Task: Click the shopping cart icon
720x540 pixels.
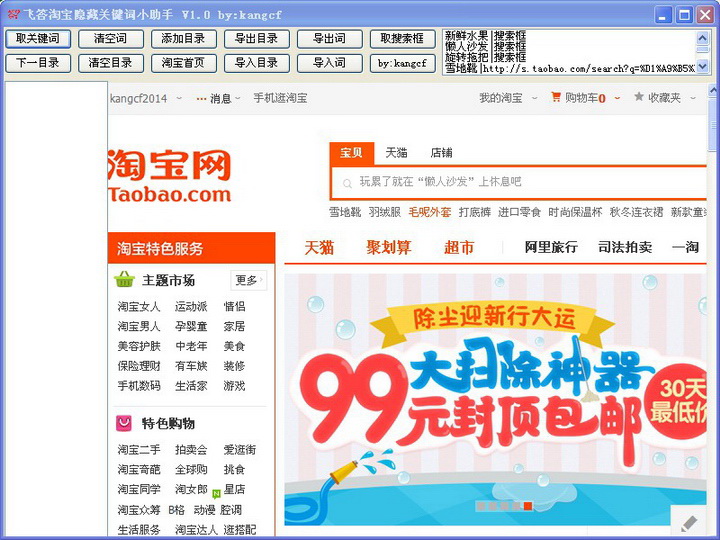Action: pyautogui.click(x=556, y=97)
